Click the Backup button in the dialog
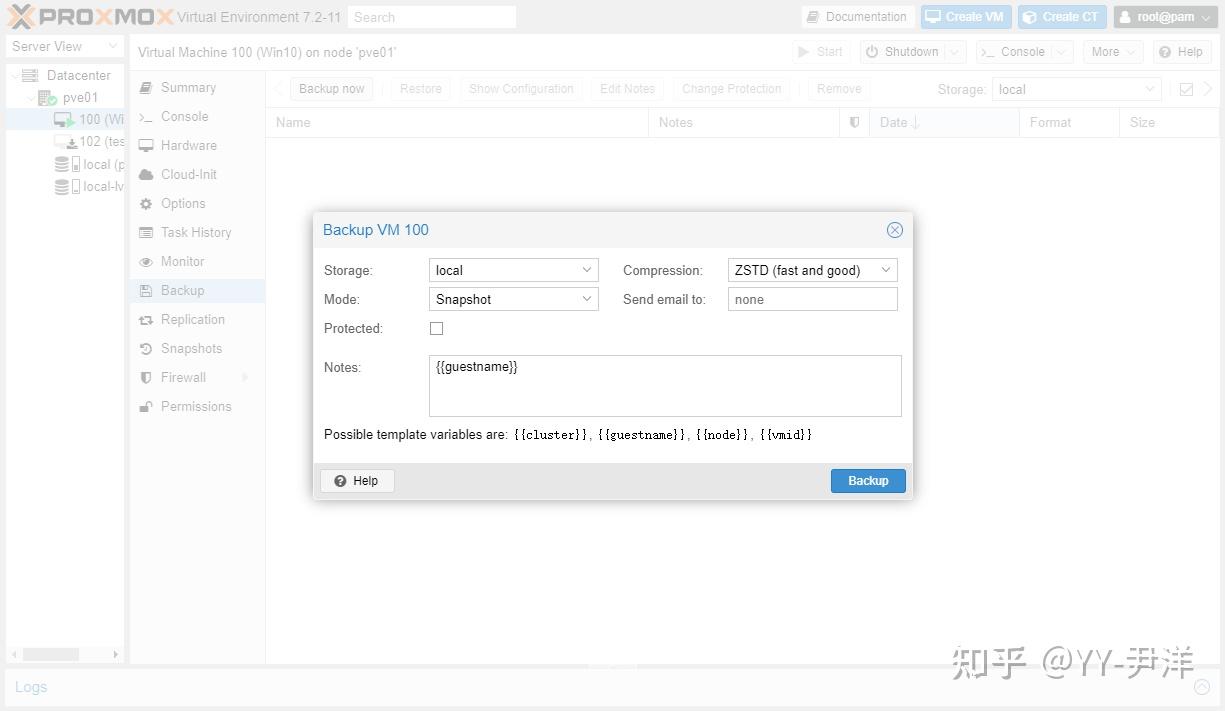This screenshot has height=711, width=1225. 867,480
